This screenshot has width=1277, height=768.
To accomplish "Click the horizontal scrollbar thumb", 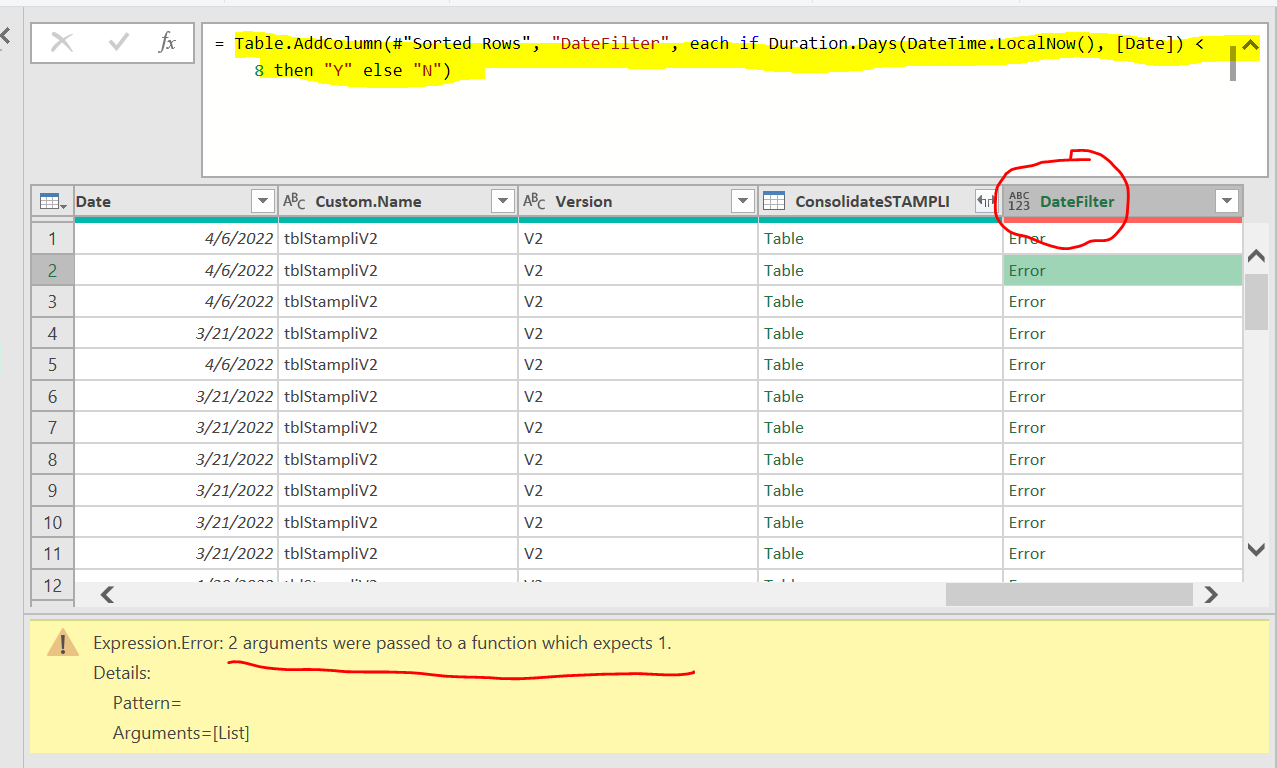I will click(1069, 594).
